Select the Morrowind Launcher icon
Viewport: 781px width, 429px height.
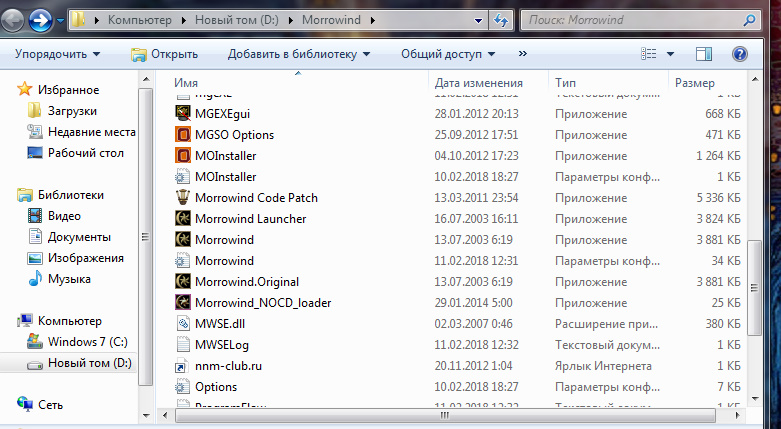[183, 218]
